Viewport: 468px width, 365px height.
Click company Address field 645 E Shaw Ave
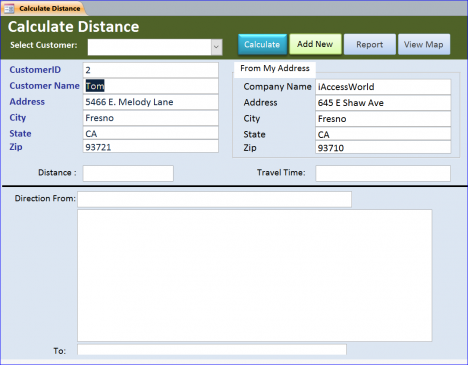(383, 103)
